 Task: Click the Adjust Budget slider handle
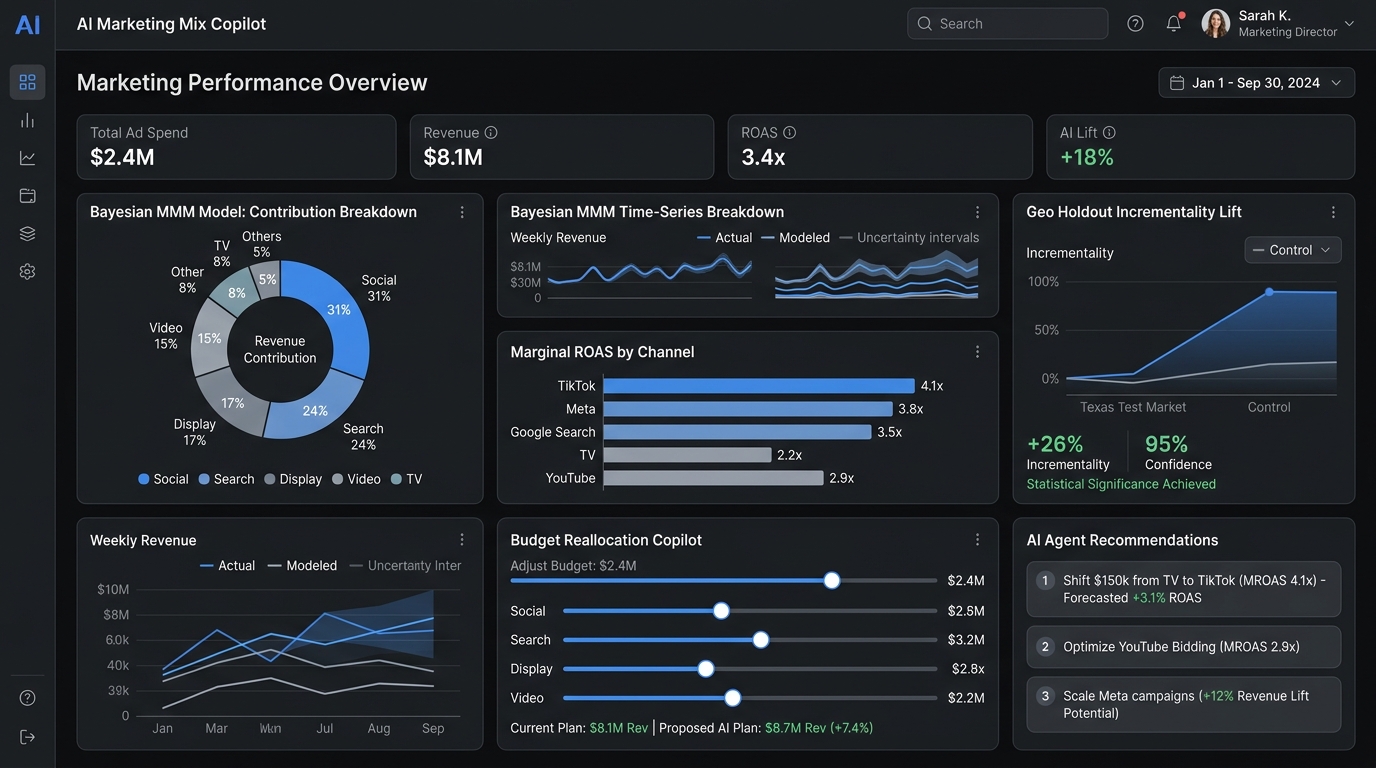tap(831, 580)
